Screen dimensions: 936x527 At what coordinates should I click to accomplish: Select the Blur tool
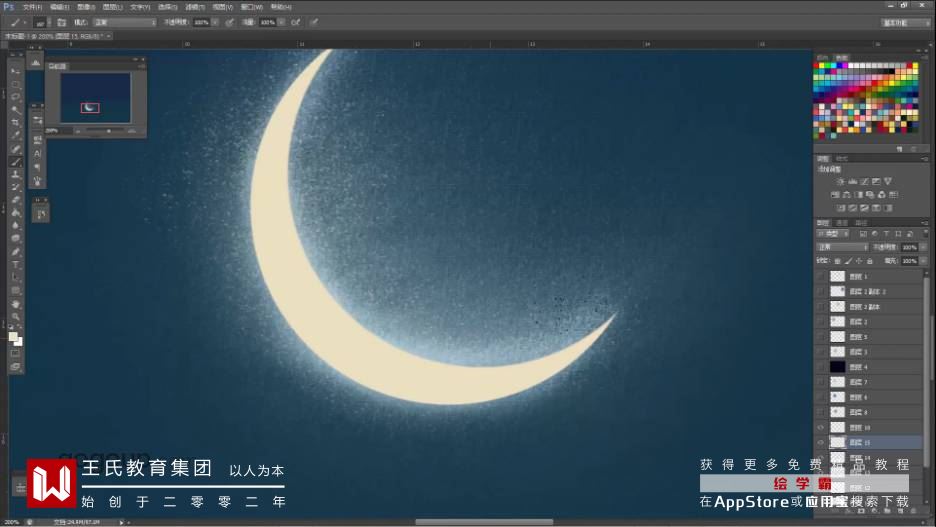[16, 226]
